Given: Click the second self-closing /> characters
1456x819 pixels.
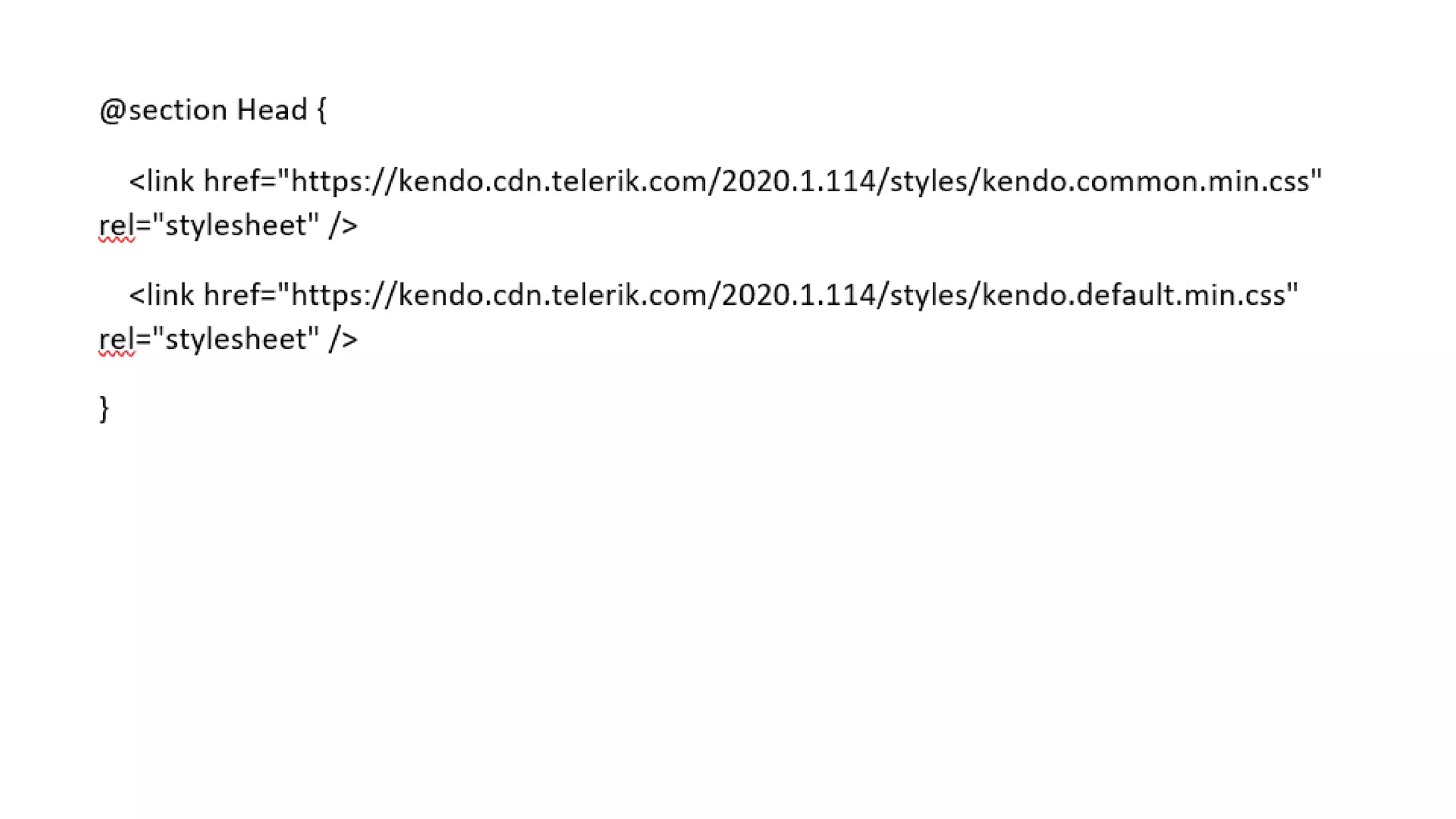Looking at the screenshot, I should (x=343, y=339).
